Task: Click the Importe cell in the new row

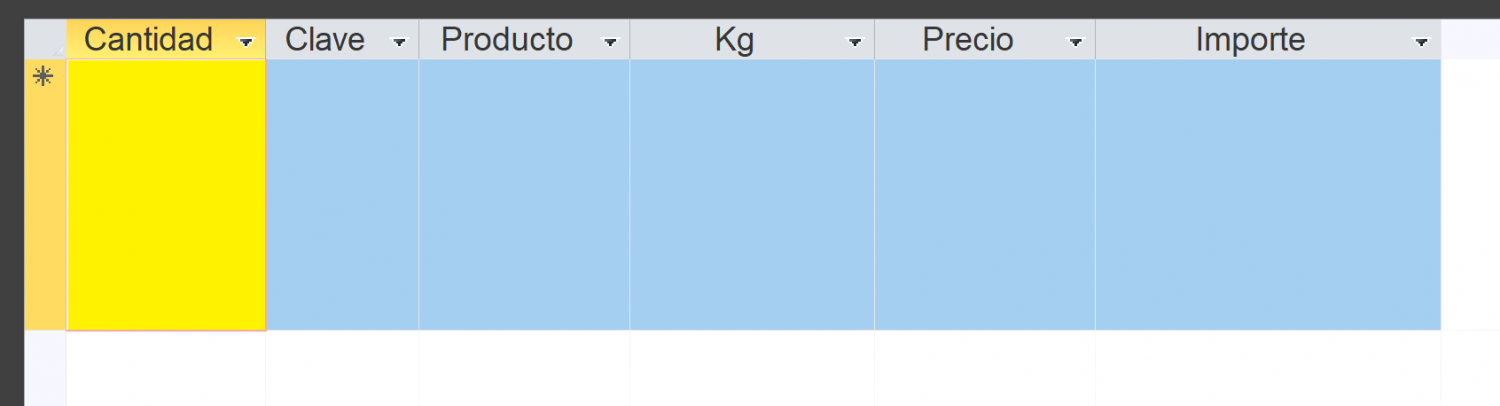Action: 1268,195
